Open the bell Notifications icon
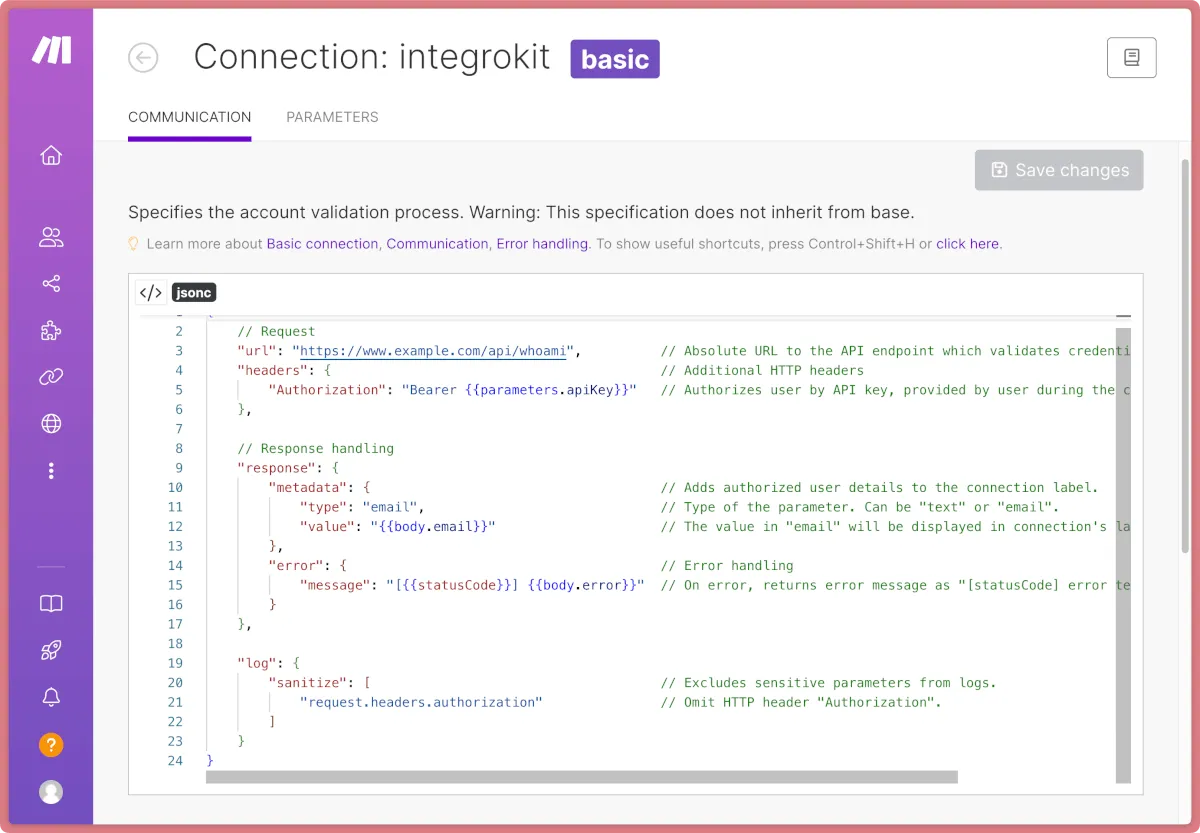Viewport: 1200px width, 833px height. [51, 698]
